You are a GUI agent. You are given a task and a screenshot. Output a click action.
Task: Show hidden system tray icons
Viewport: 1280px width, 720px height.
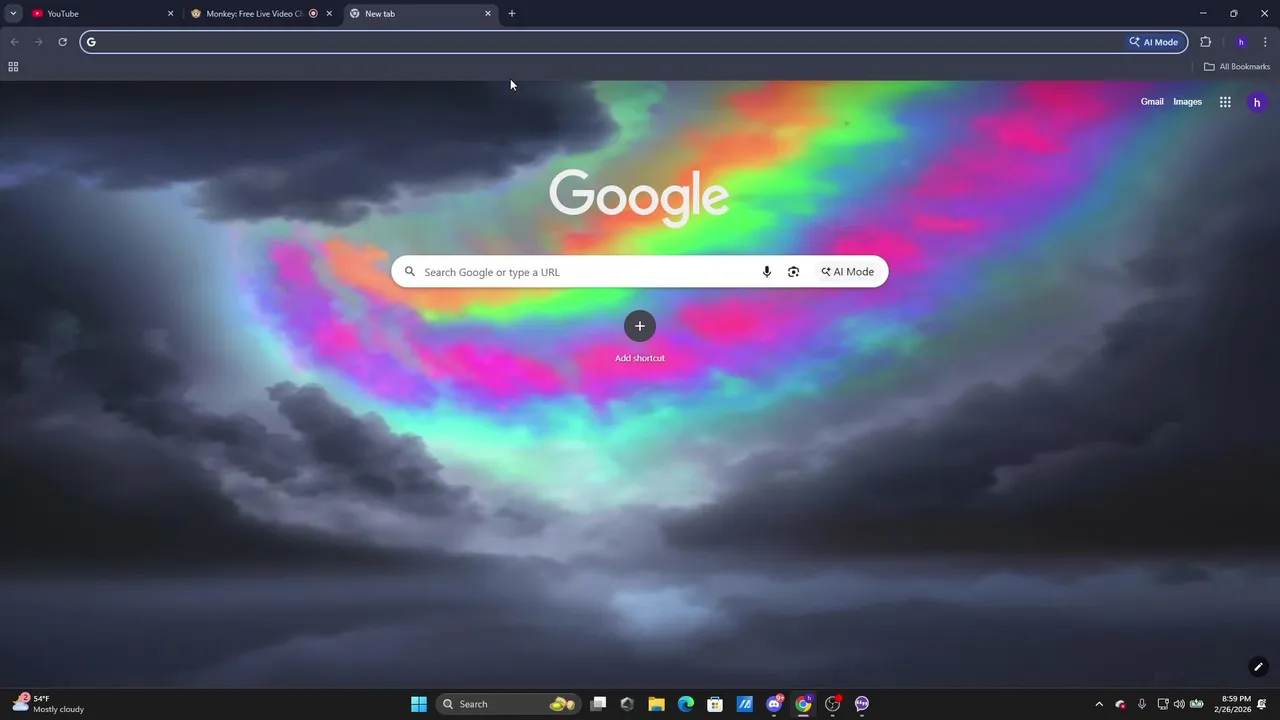point(1099,704)
